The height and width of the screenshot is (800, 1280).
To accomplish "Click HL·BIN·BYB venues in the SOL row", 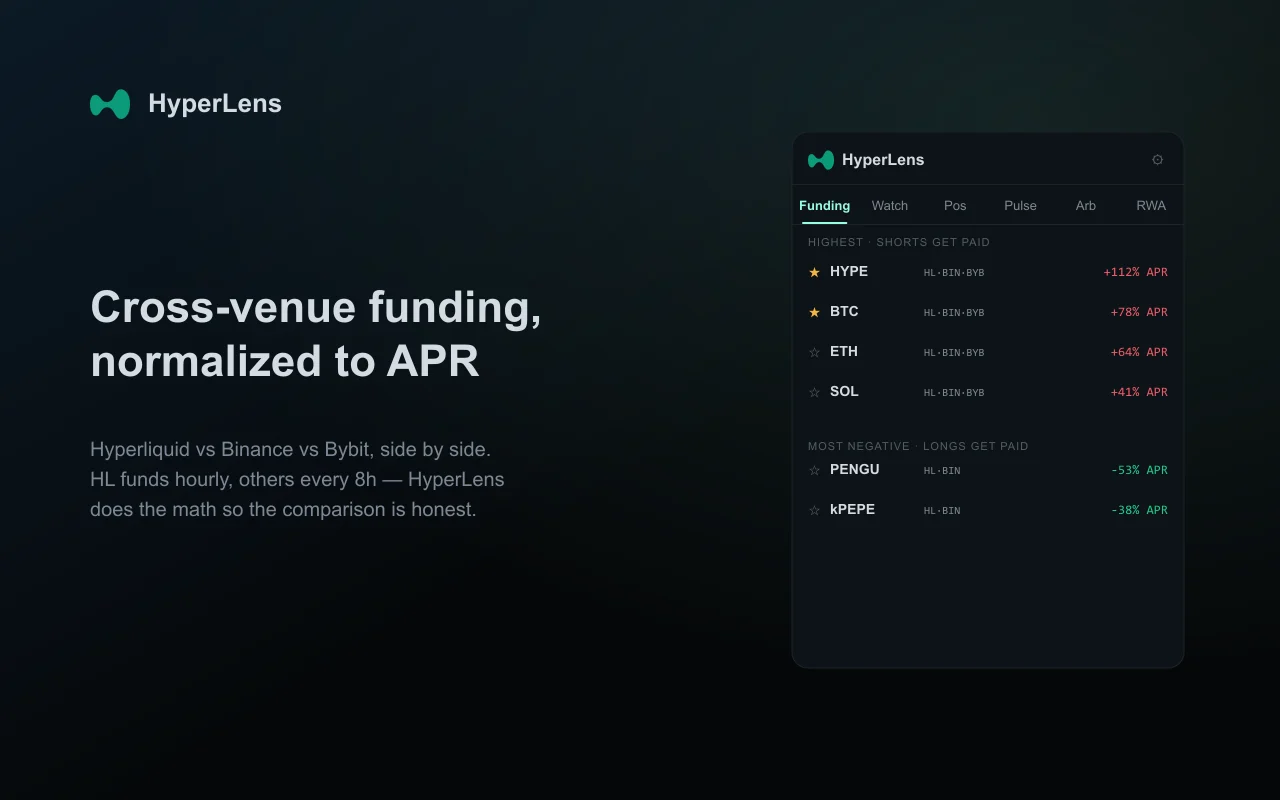I will point(954,393).
